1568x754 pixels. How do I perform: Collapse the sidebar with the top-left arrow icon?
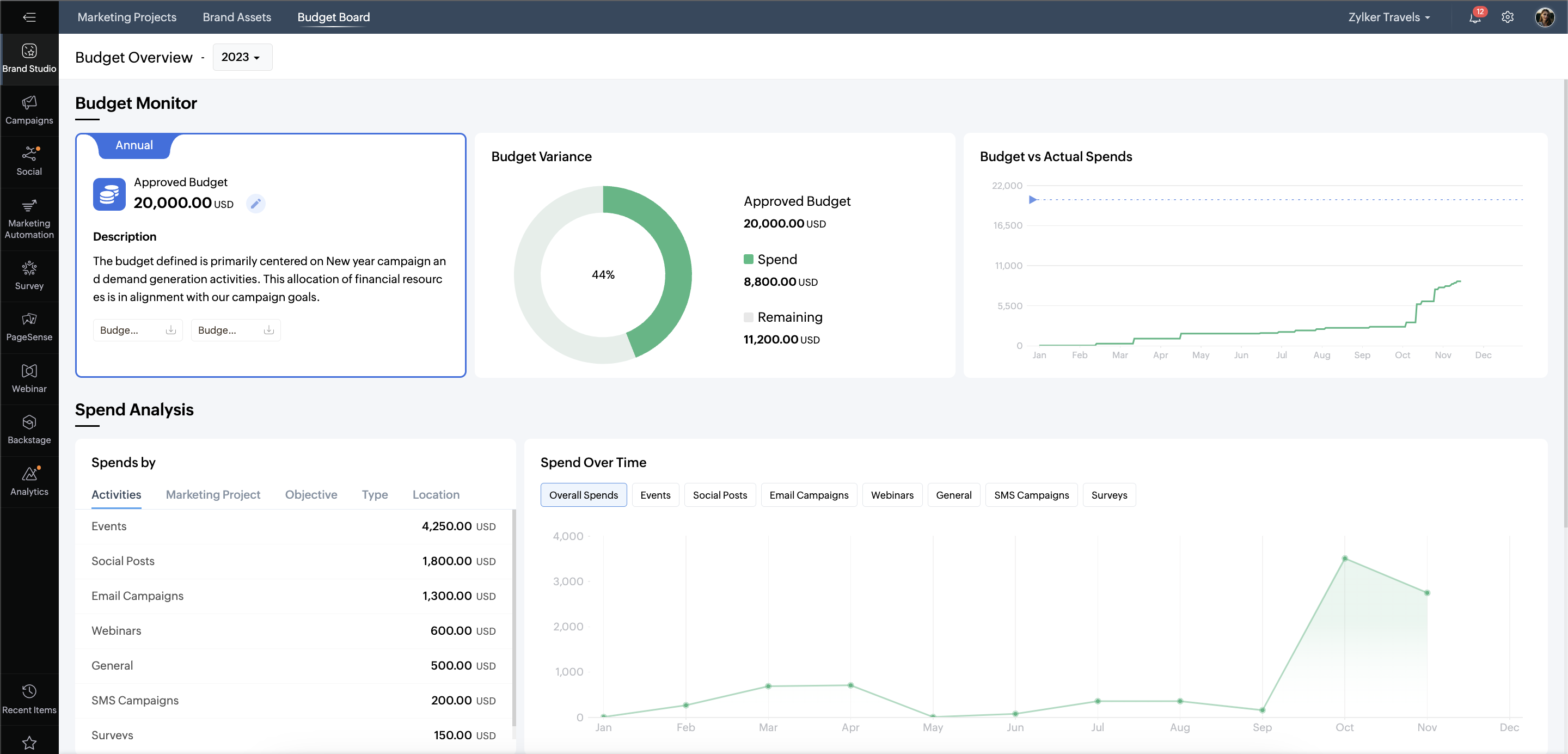(x=29, y=17)
